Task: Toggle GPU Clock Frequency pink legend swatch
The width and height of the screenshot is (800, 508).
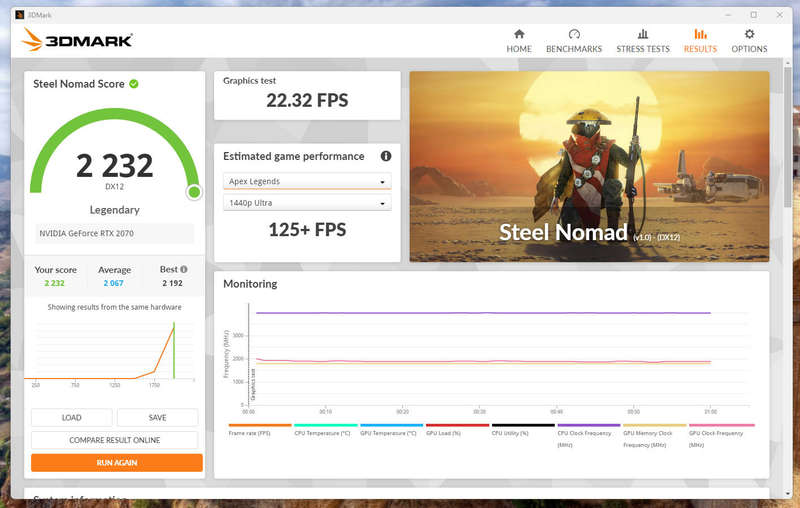Action: pyautogui.click(x=721, y=425)
